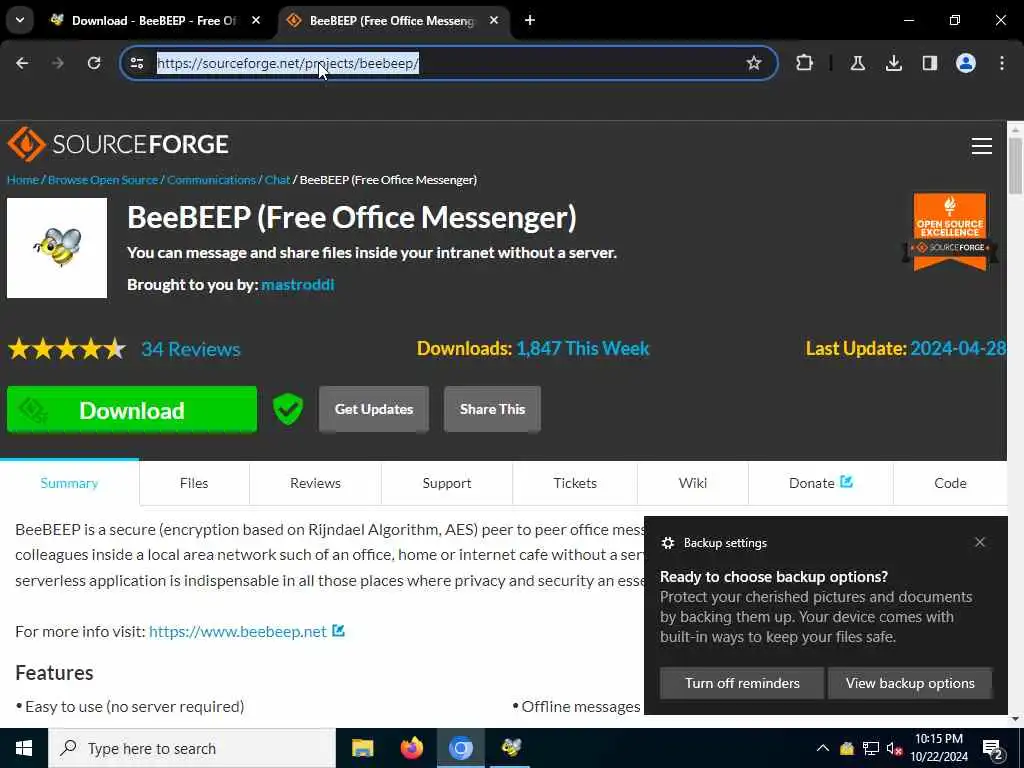Open the Support tab
Image resolution: width=1024 pixels, height=768 pixels.
(447, 483)
